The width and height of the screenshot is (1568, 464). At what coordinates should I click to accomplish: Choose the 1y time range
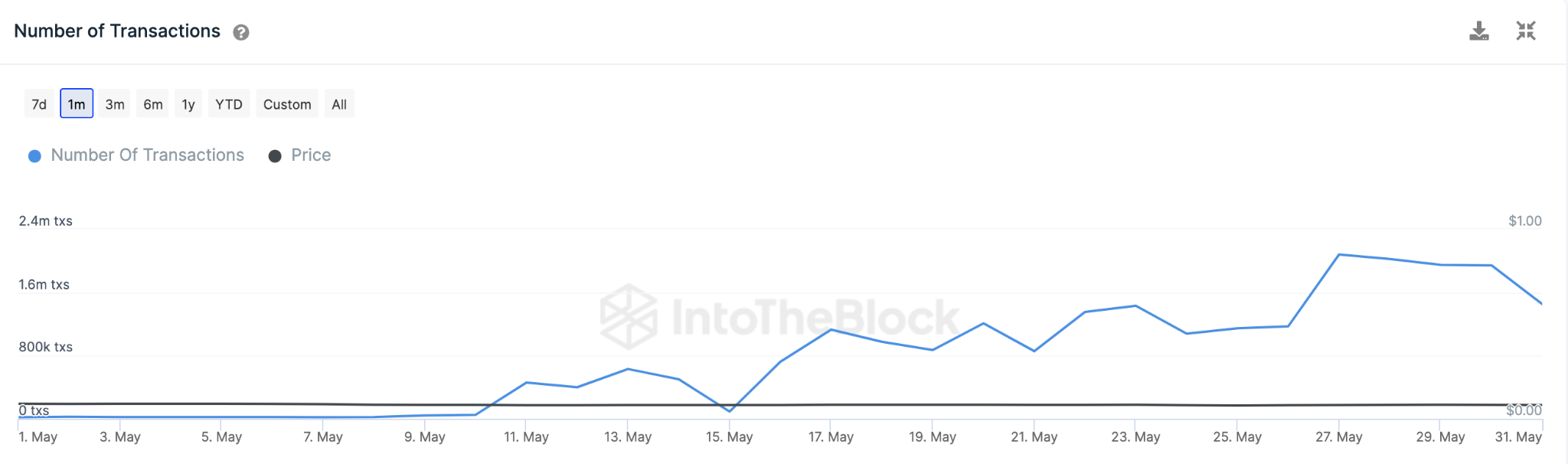pyautogui.click(x=188, y=104)
